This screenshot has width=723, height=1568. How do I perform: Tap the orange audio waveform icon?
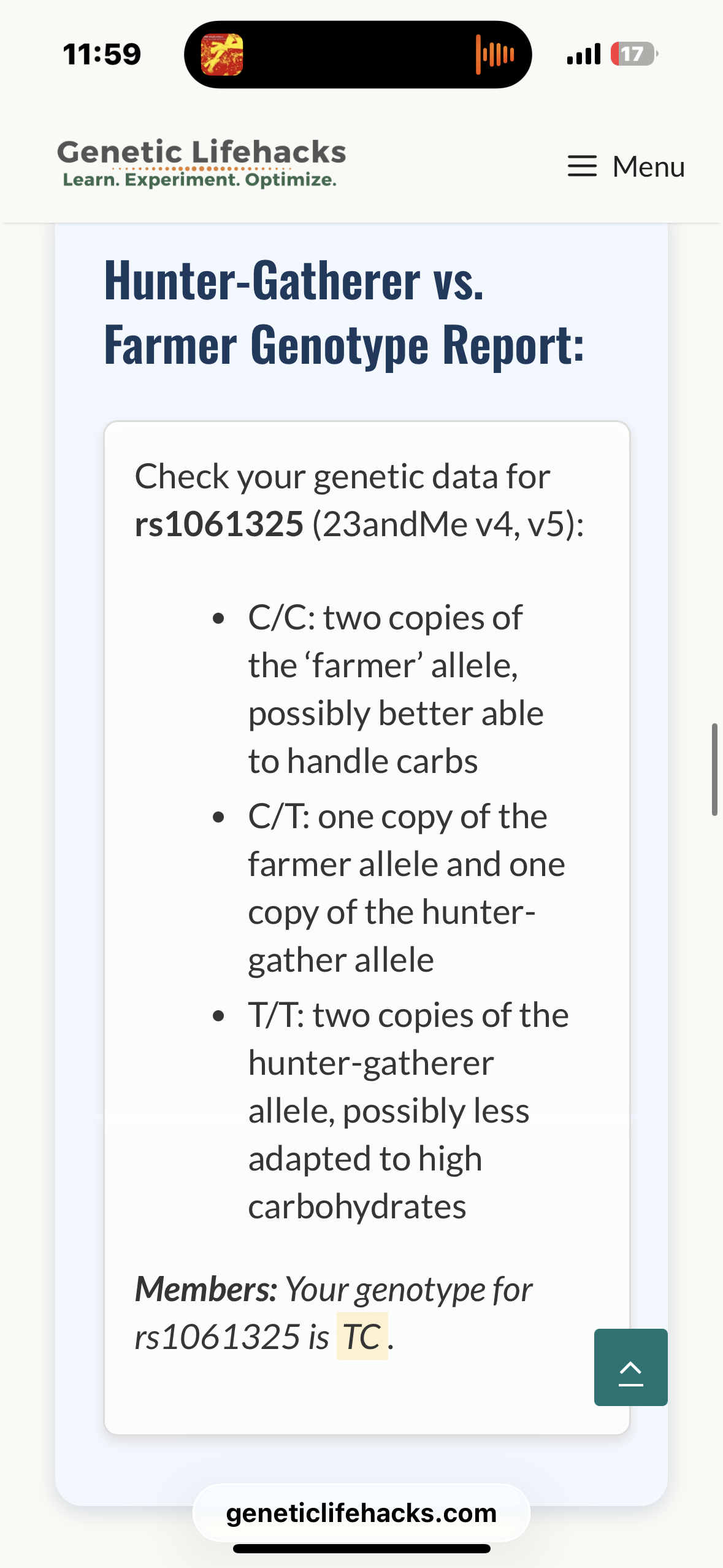click(x=494, y=55)
